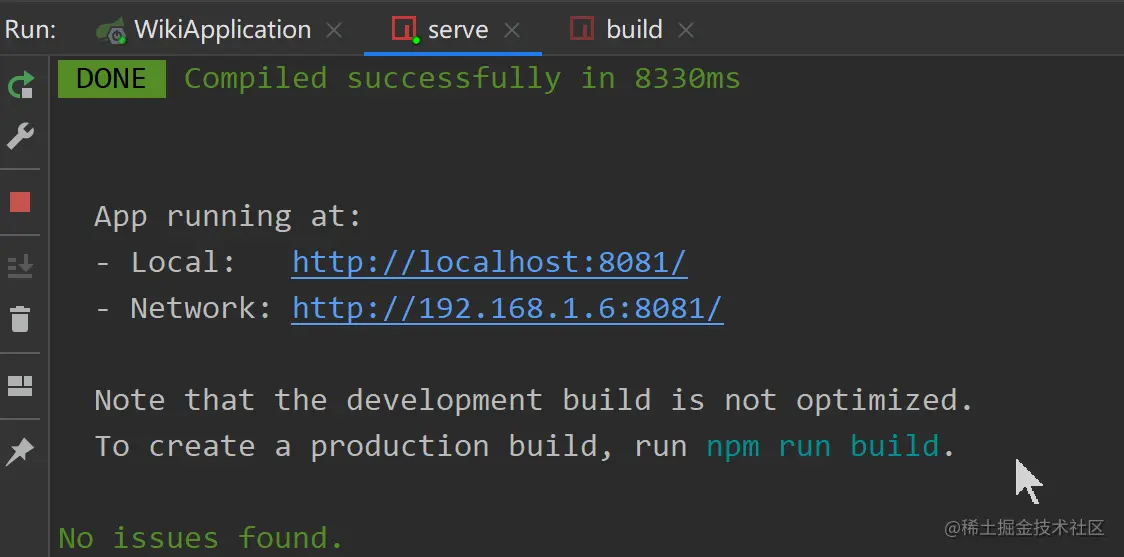Image resolution: width=1124 pixels, height=557 pixels.
Task: Clear console output with trash icon
Action: (x=21, y=319)
